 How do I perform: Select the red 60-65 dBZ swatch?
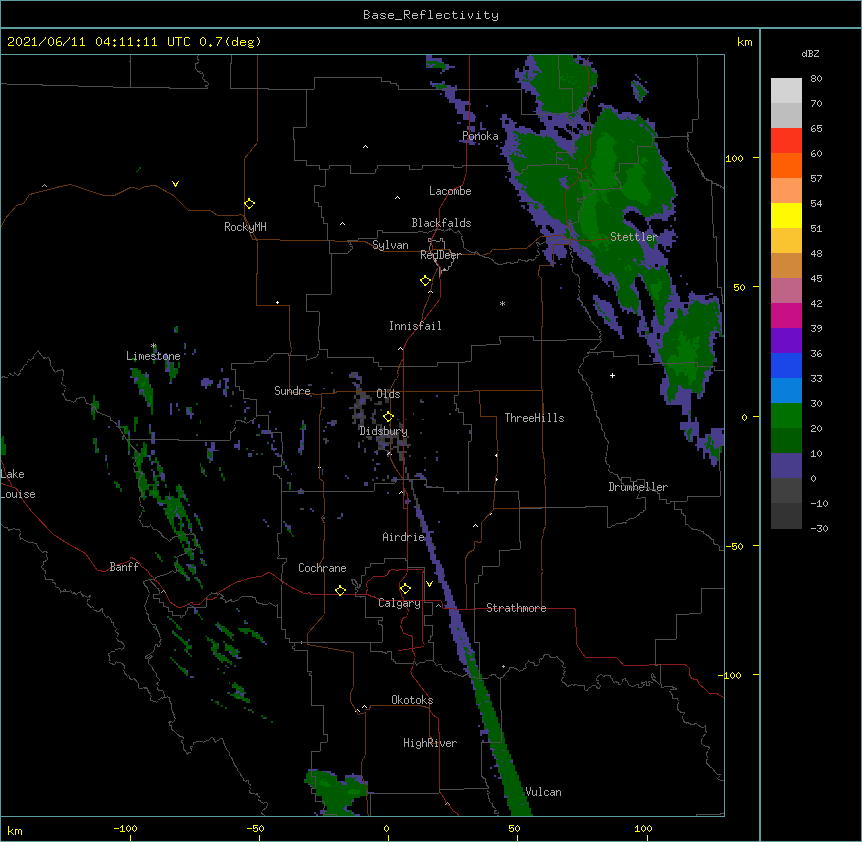[x=786, y=141]
